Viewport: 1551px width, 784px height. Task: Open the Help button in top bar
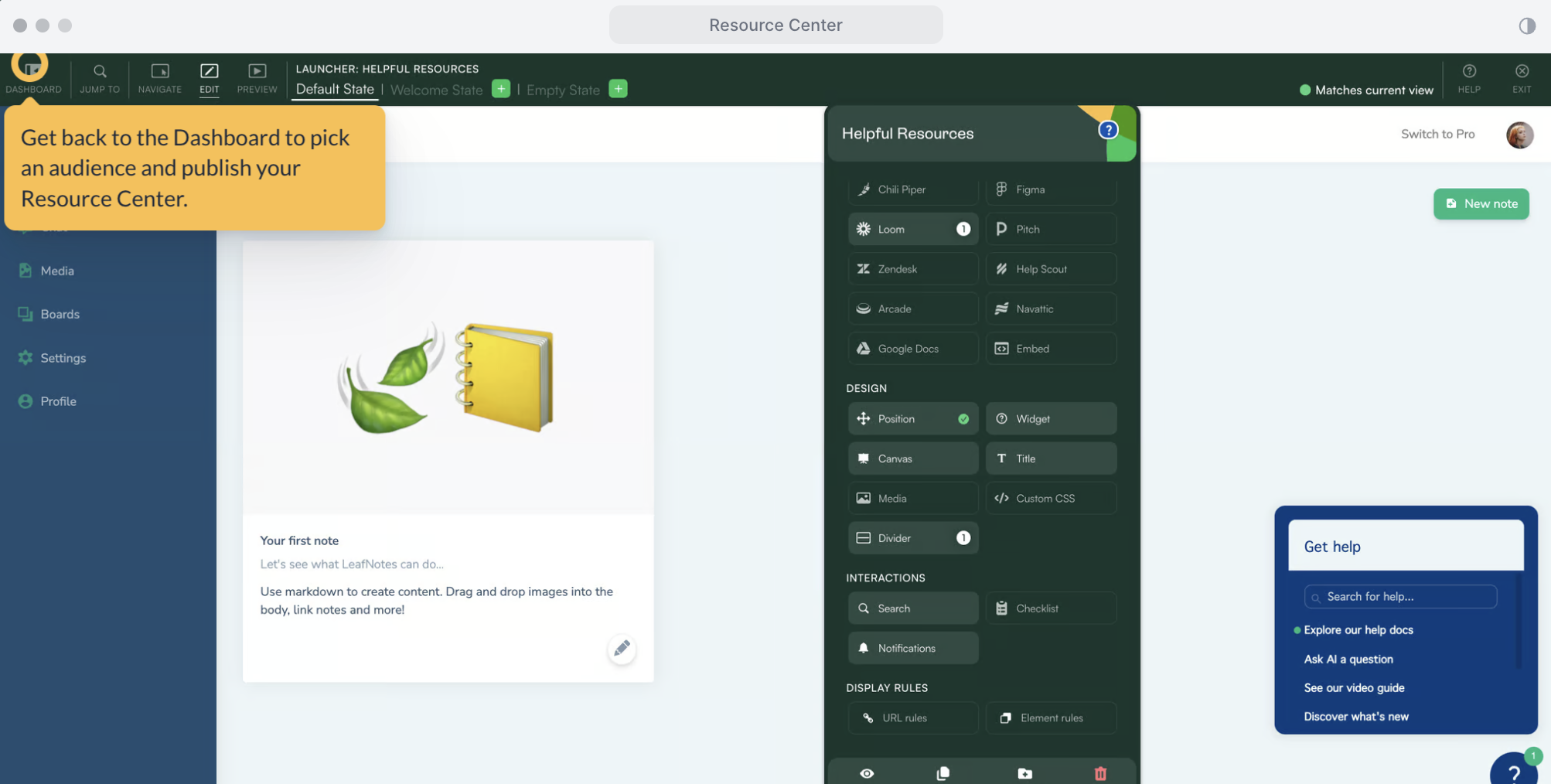1469,78
